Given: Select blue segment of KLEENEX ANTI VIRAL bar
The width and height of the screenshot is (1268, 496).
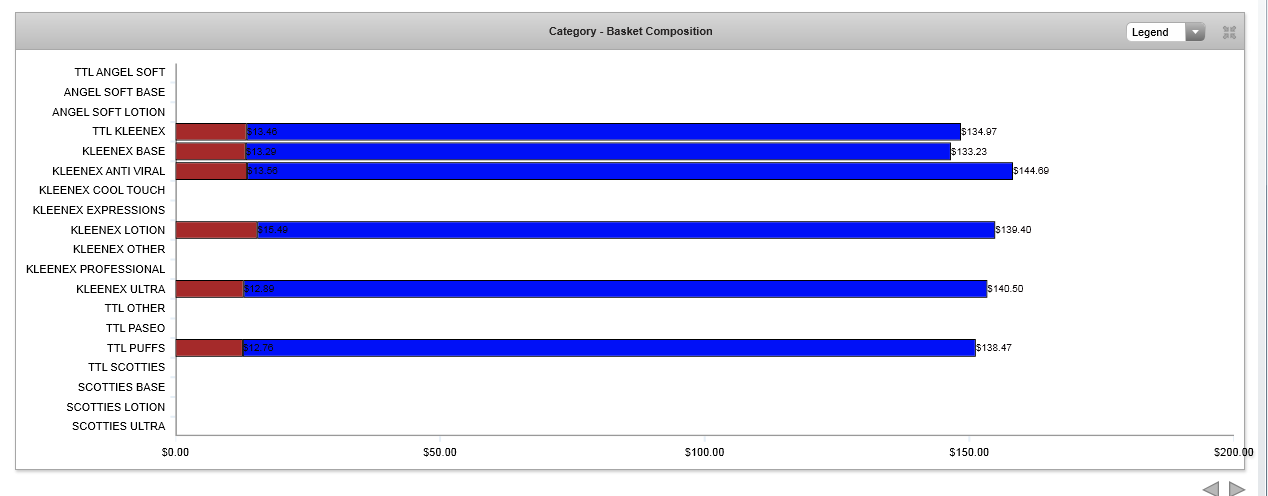Looking at the screenshot, I should [x=630, y=171].
